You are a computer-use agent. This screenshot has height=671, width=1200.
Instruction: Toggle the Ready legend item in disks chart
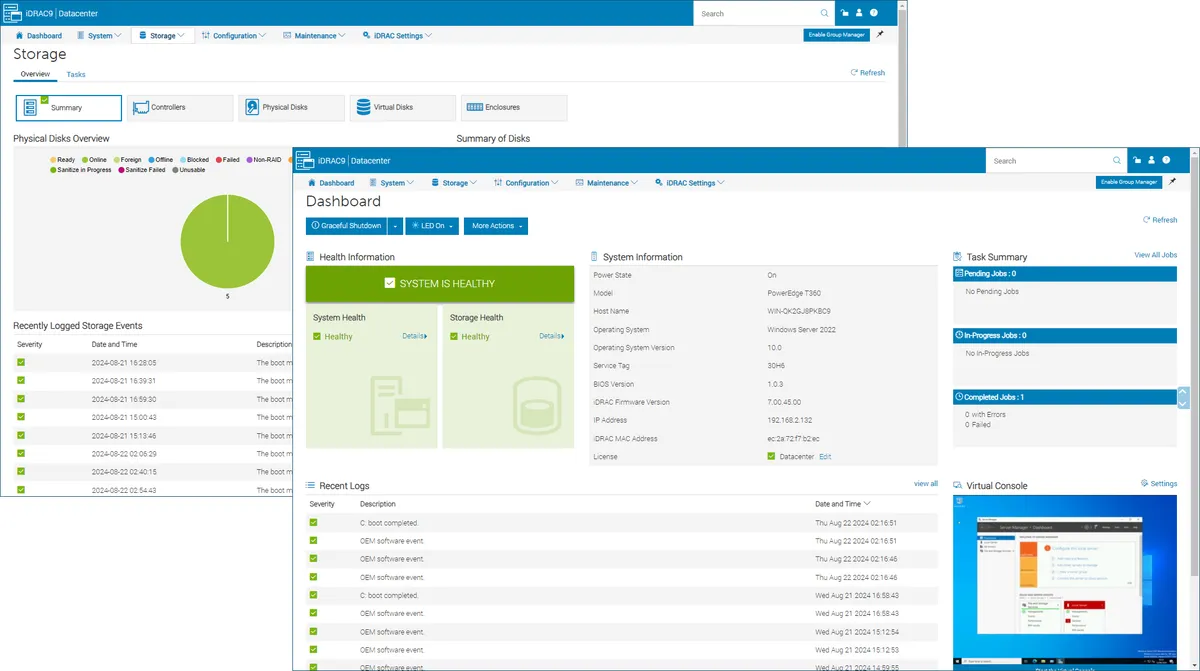[62, 160]
